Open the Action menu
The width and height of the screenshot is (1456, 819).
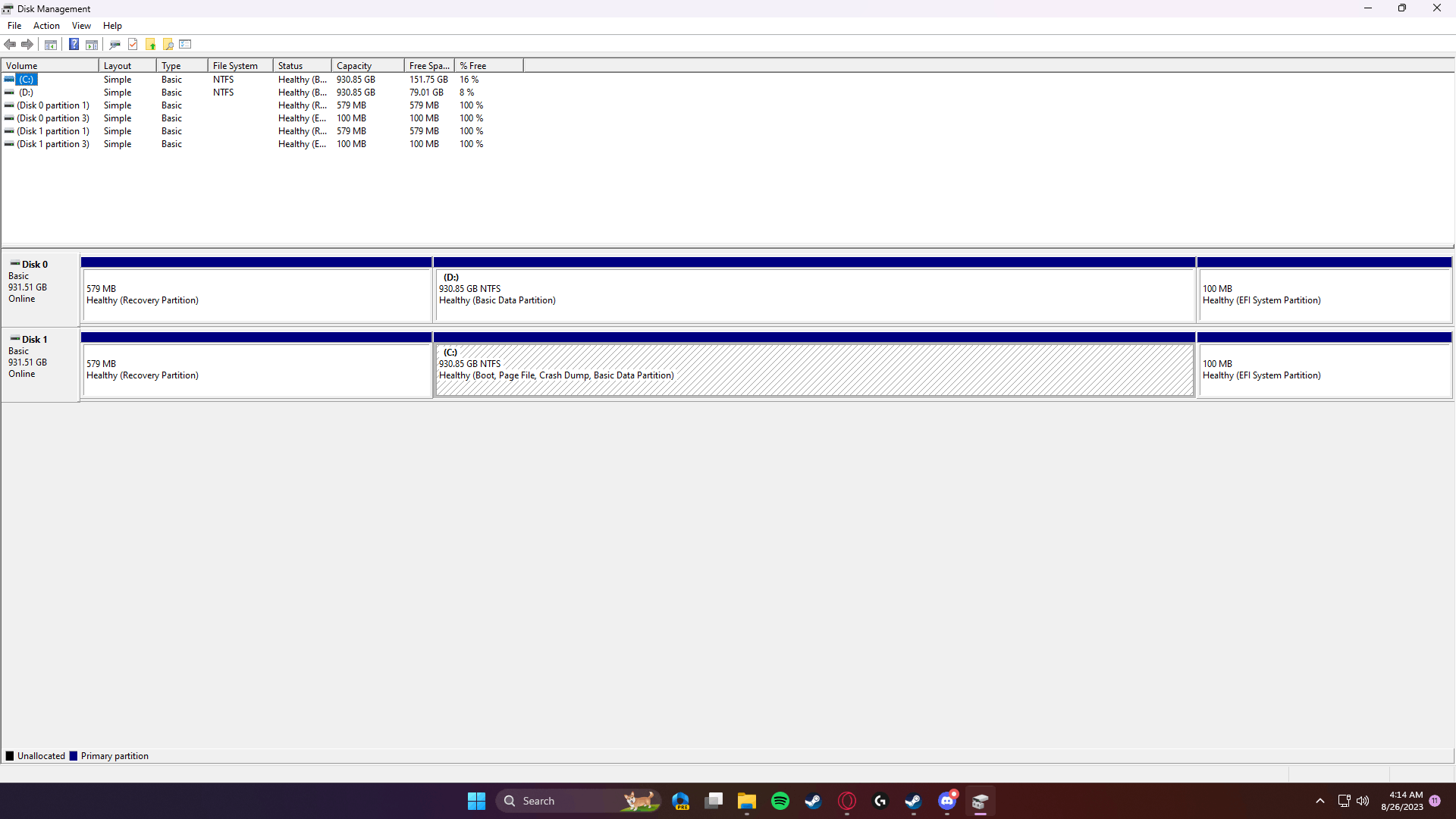pos(46,26)
